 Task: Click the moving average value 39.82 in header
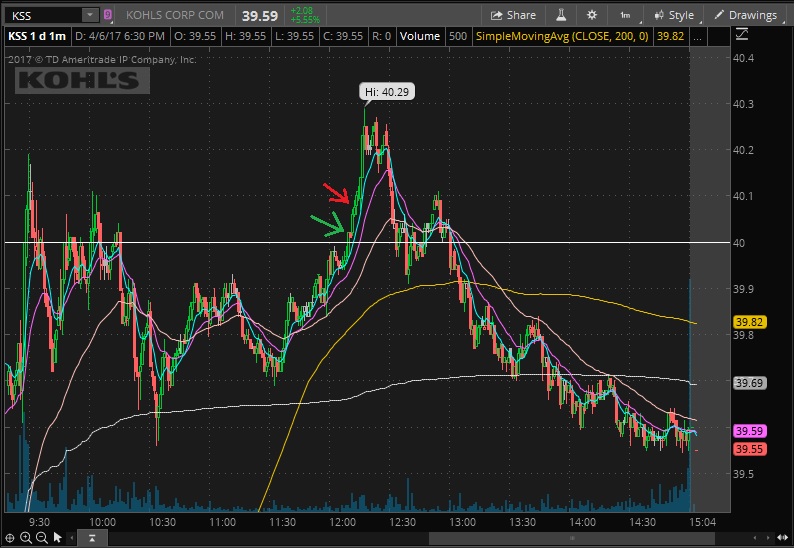(670, 37)
